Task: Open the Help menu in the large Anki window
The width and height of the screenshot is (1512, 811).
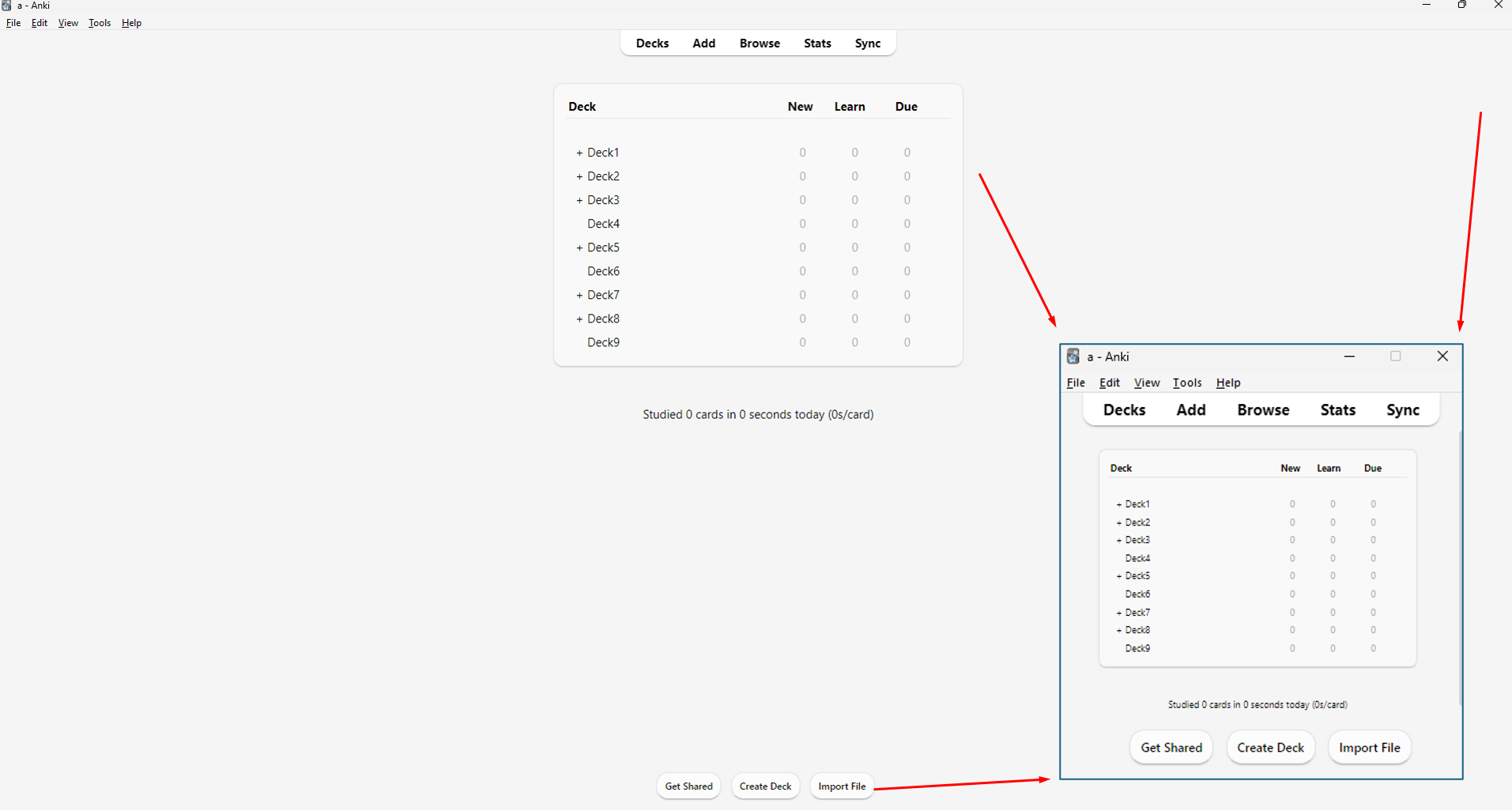Action: pos(131,23)
